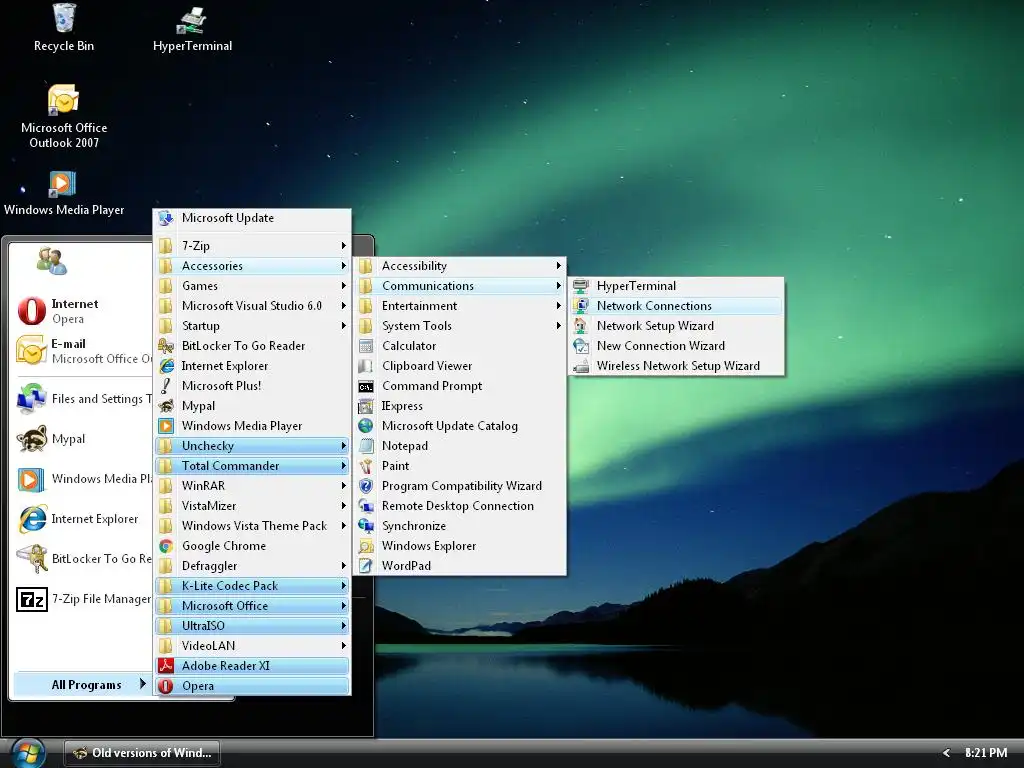Expand Games submenu arrow
The image size is (1024, 768).
344,286
